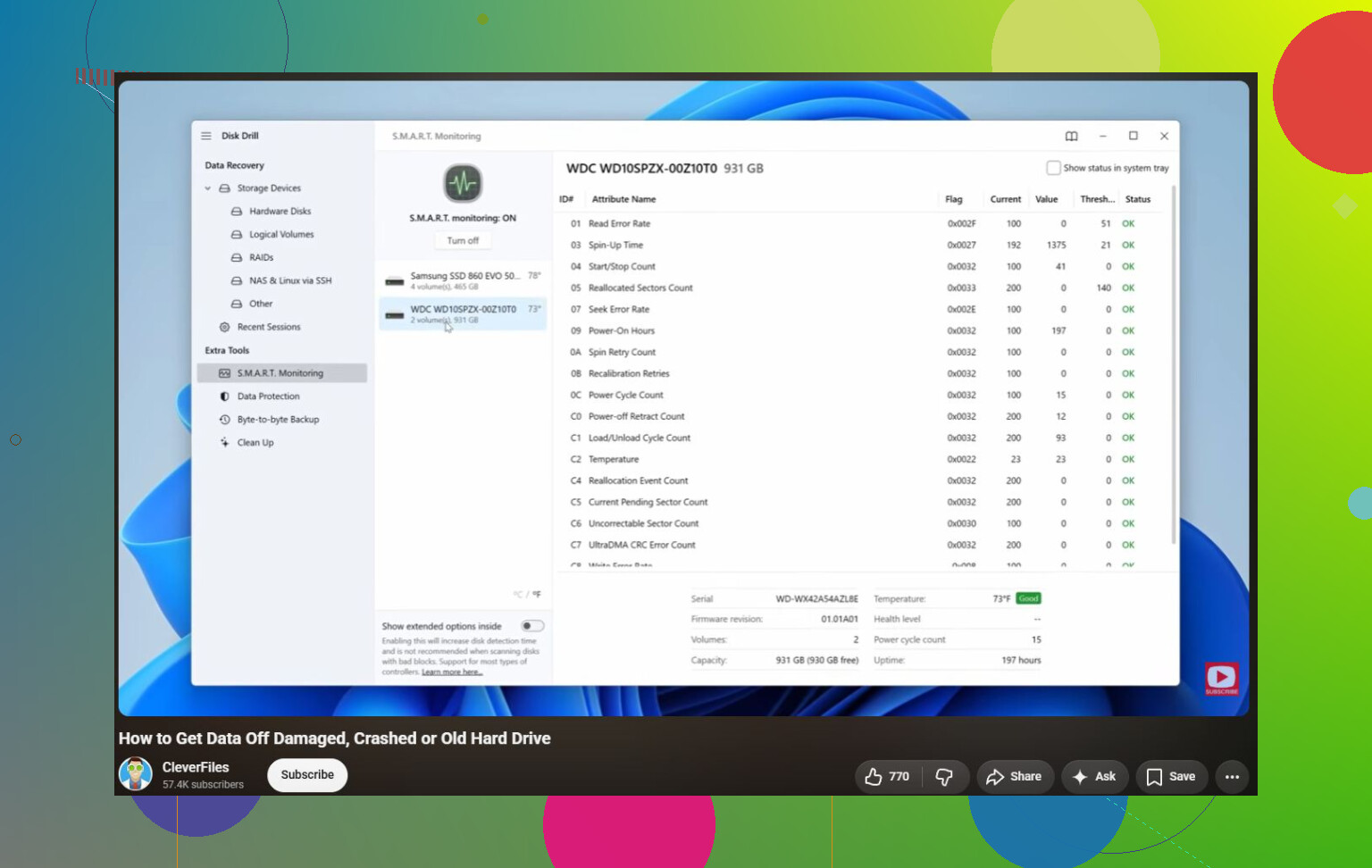Select the Seek Error Rate row
Image resolution: width=1372 pixels, height=868 pixels.
coord(862,310)
